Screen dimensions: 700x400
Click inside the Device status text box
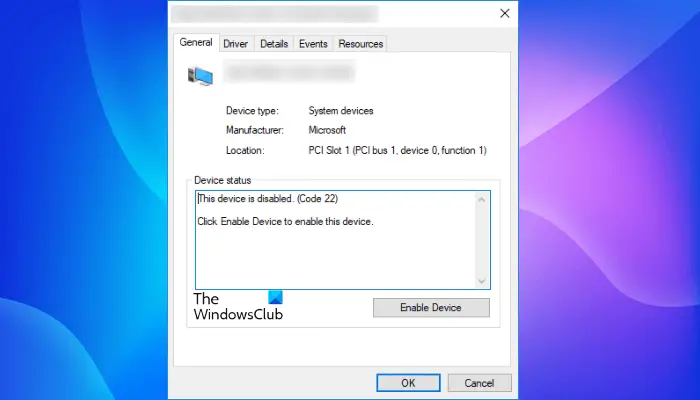point(330,255)
